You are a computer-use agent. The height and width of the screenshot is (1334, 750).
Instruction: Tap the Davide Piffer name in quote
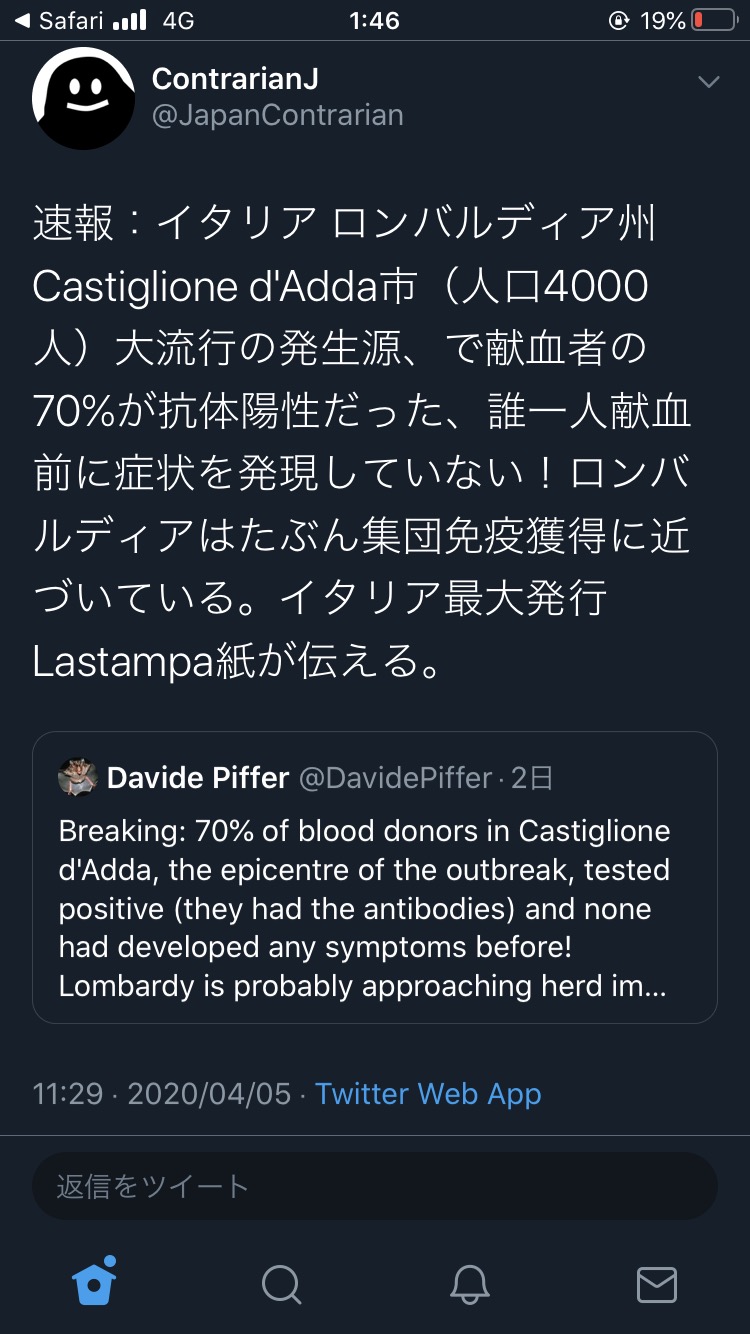click(198, 778)
